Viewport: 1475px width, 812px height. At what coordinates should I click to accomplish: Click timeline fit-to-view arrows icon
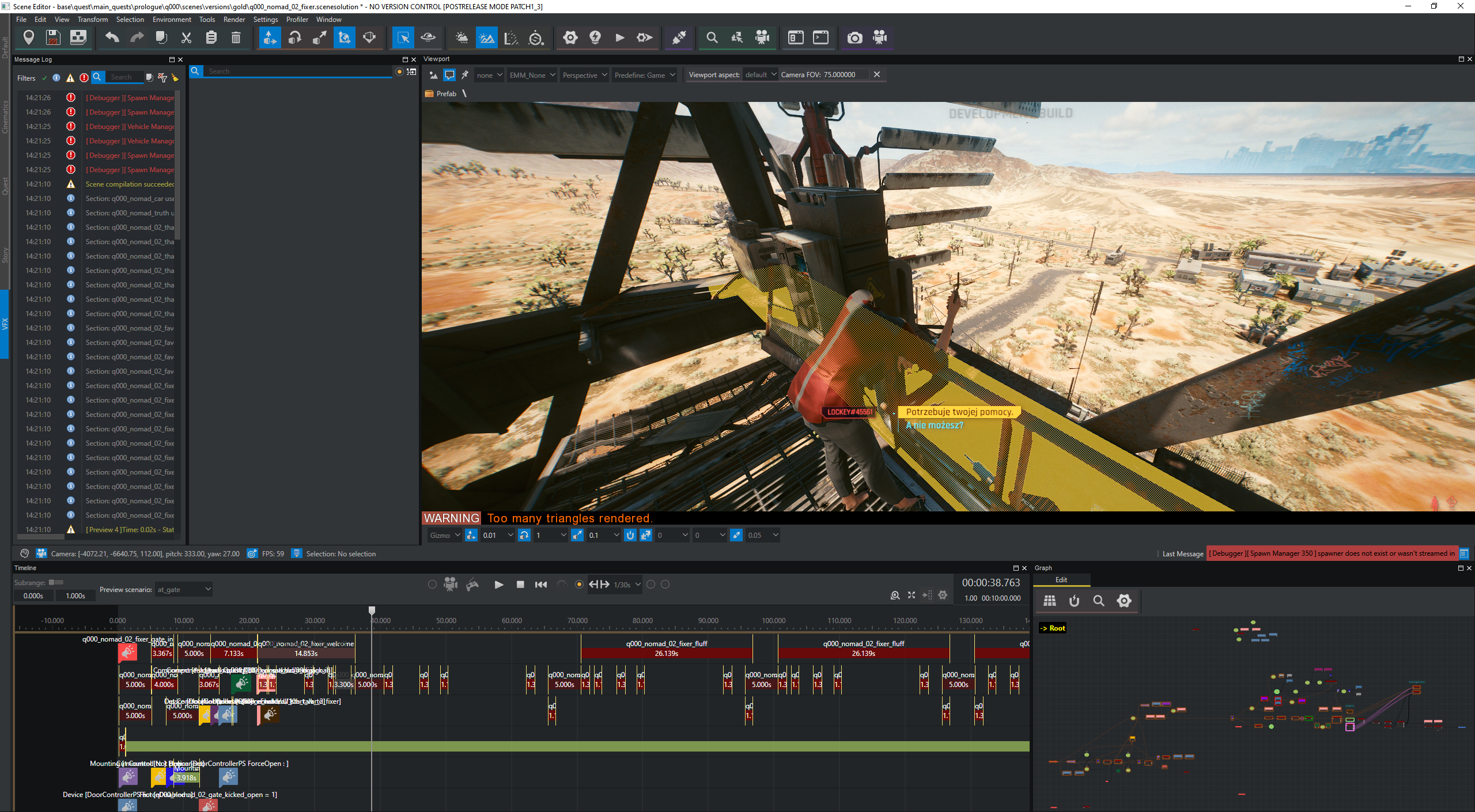coord(911,595)
